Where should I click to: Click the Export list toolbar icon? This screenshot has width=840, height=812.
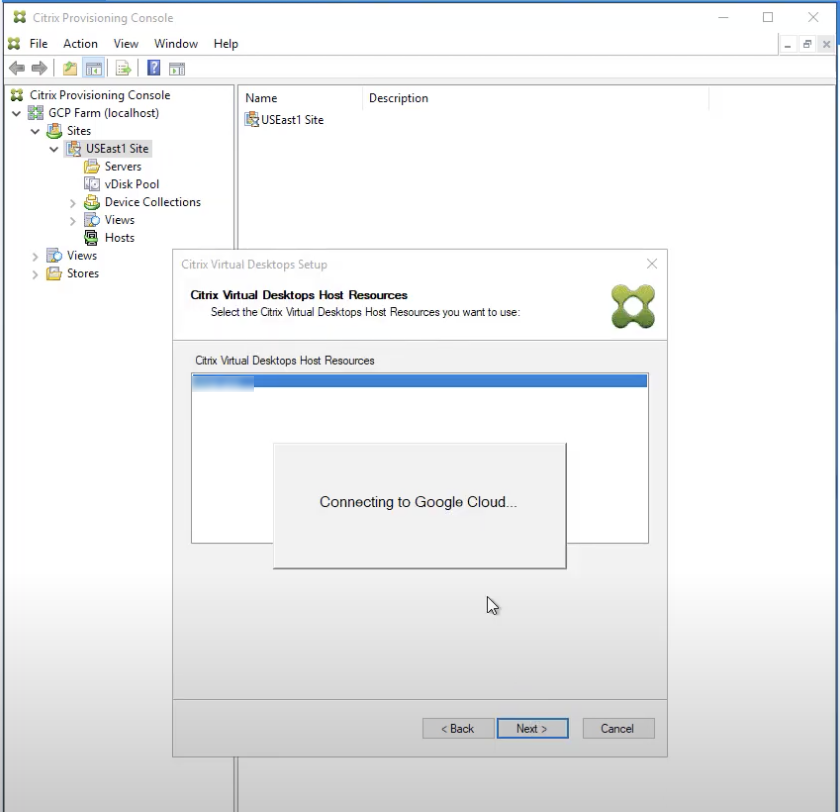pyautogui.click(x=122, y=68)
